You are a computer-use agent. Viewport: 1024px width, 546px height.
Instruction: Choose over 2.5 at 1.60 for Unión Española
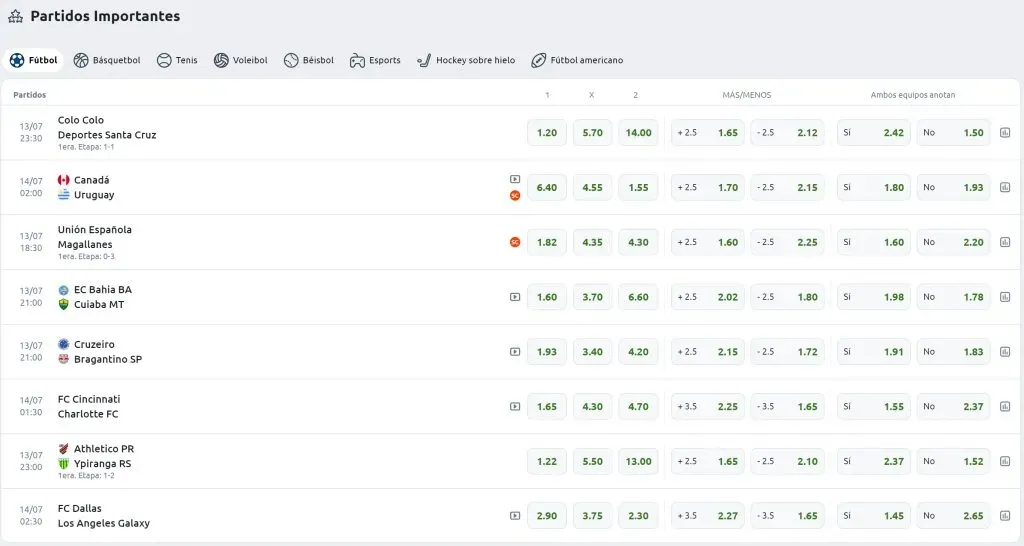(x=708, y=242)
